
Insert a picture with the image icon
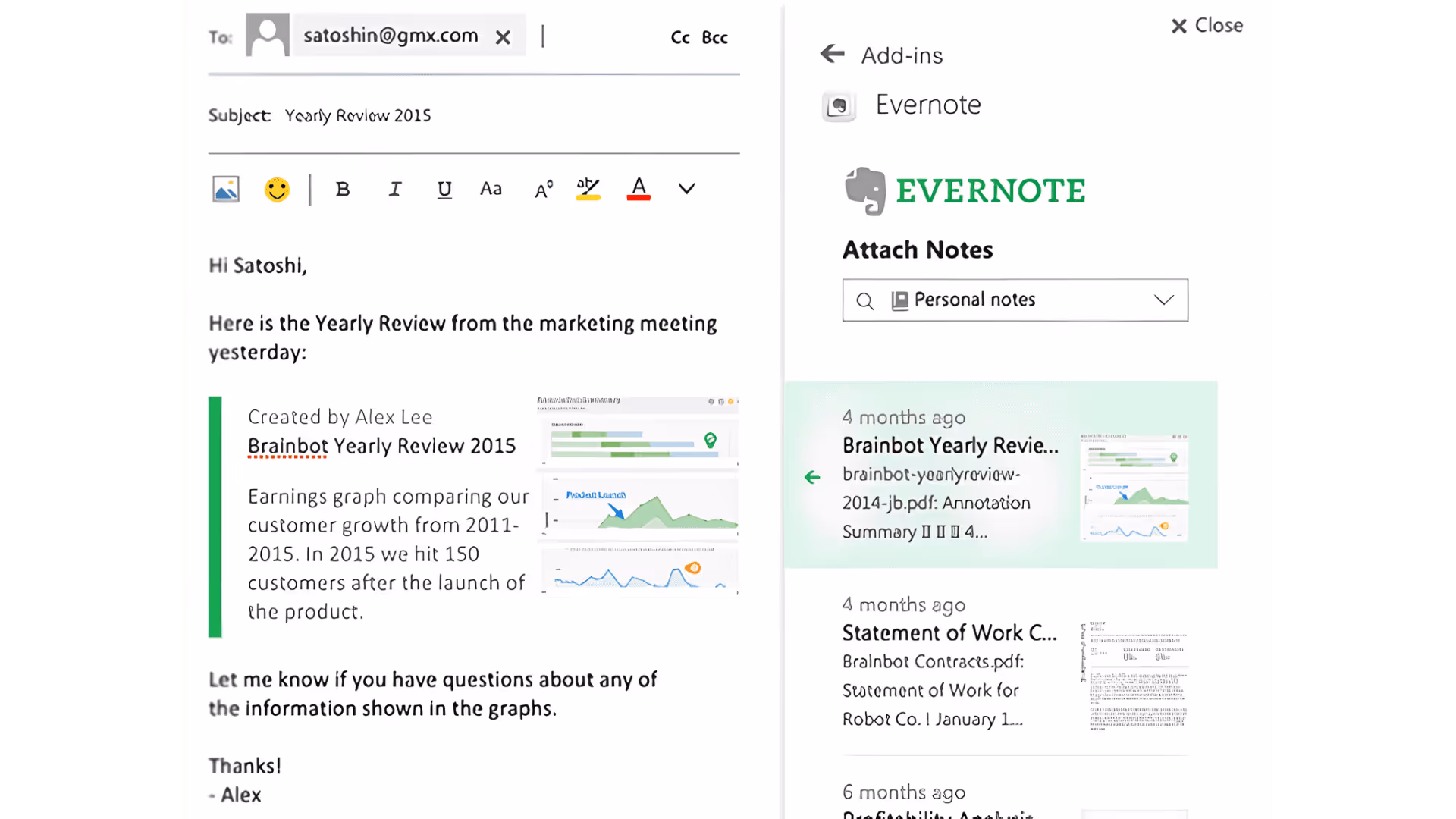tap(226, 189)
